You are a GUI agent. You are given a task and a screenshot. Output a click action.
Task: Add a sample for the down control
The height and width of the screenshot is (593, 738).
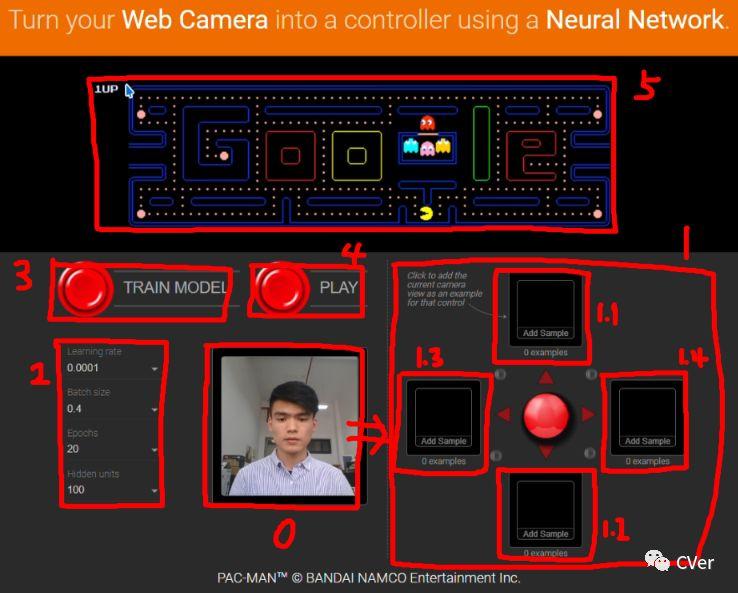545,511
